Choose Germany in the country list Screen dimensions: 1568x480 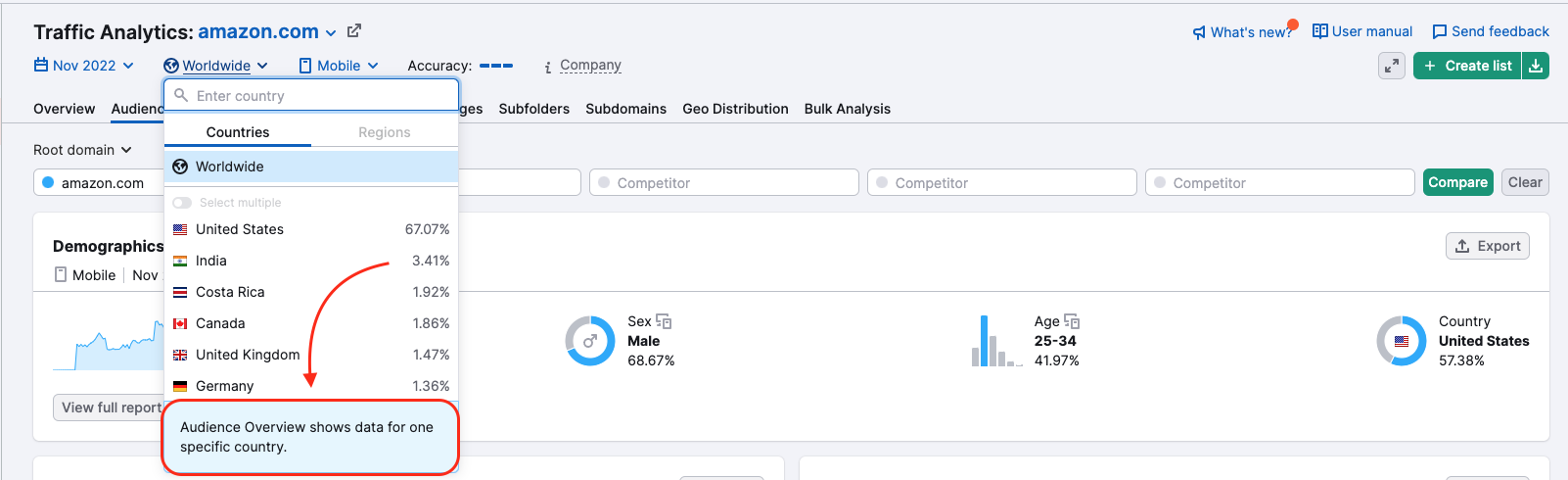coord(311,386)
